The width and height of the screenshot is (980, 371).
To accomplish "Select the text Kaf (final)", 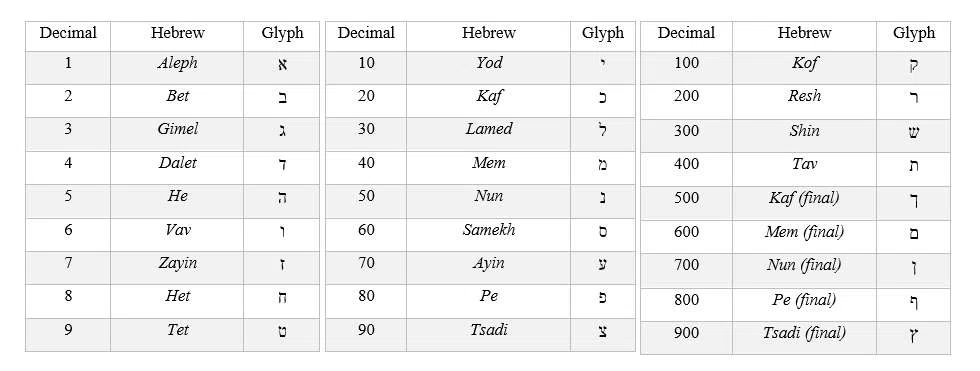I will [804, 199].
